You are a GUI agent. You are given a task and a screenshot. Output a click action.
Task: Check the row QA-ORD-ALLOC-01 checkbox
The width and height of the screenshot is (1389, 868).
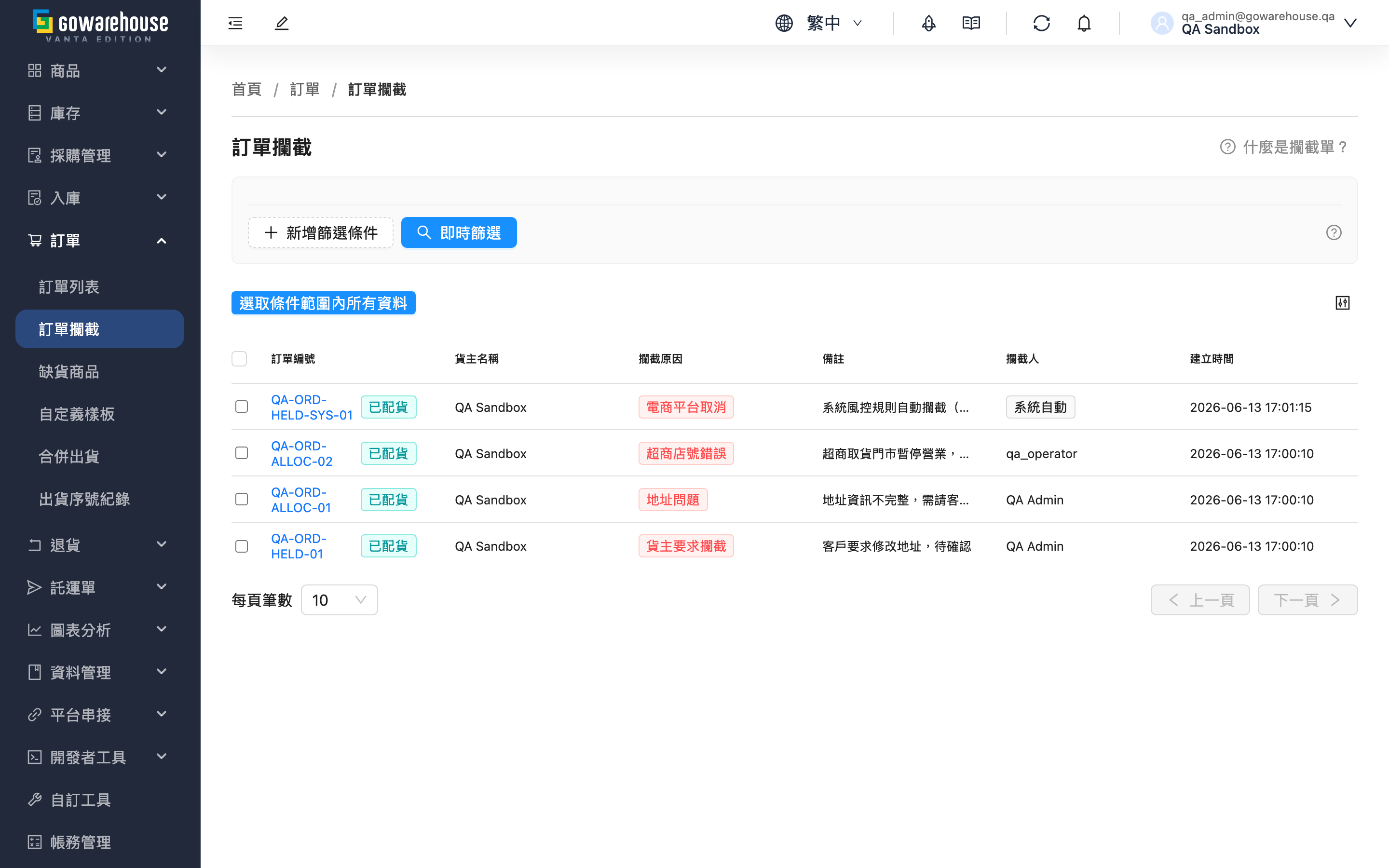(242, 499)
